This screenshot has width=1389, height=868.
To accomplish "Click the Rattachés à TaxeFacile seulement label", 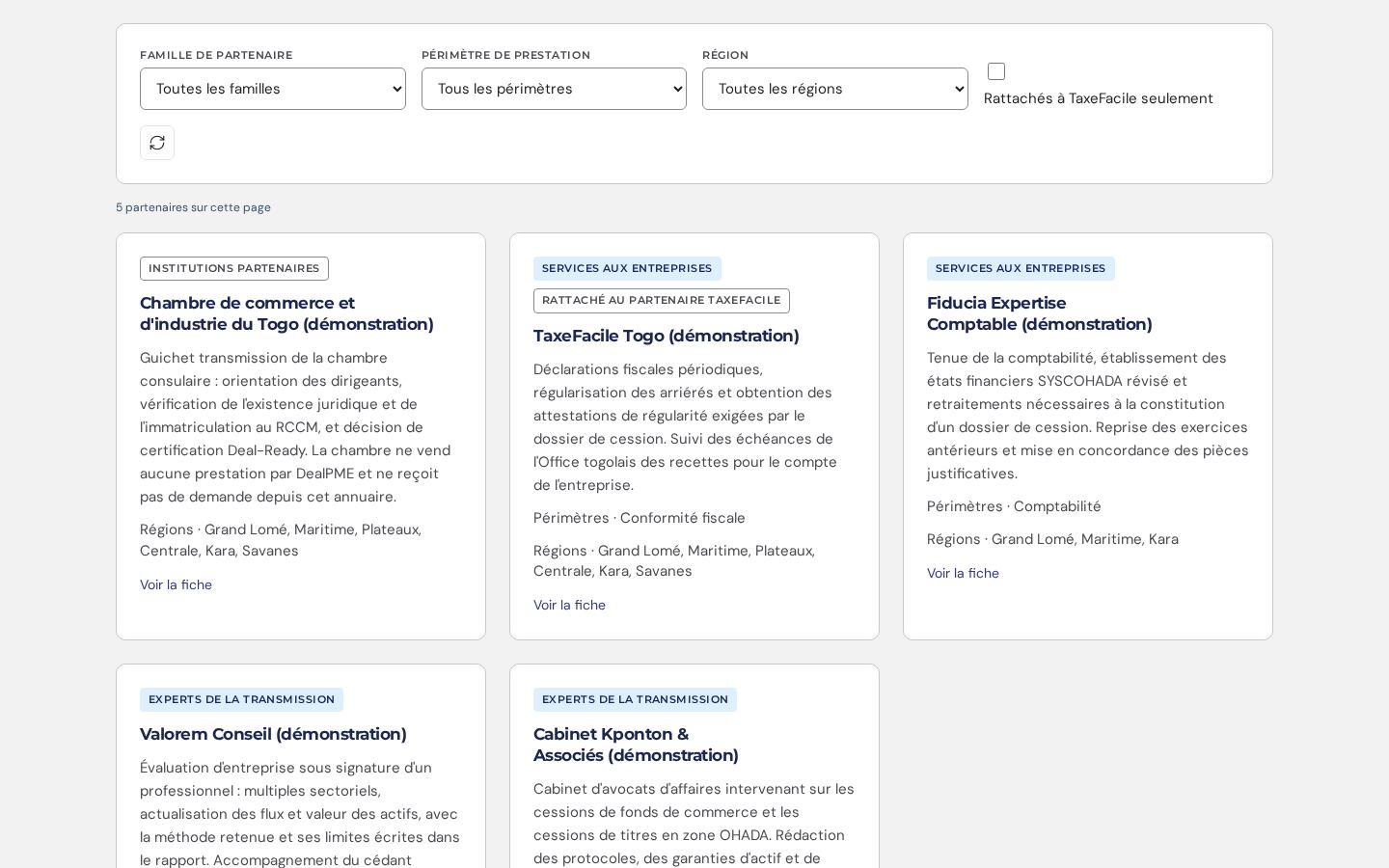I will point(1099,98).
